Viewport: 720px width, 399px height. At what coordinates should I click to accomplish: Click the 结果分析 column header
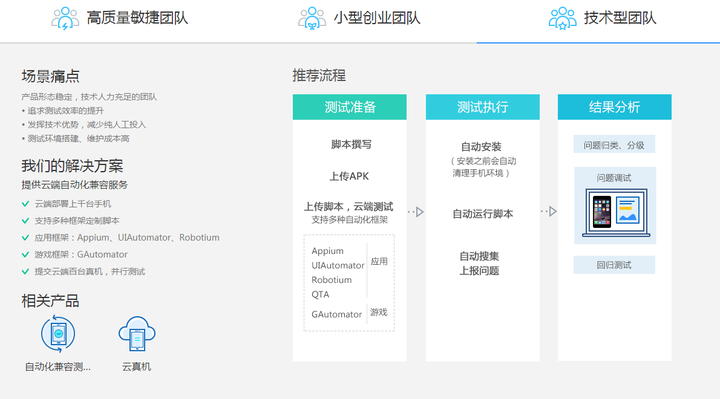pos(614,107)
